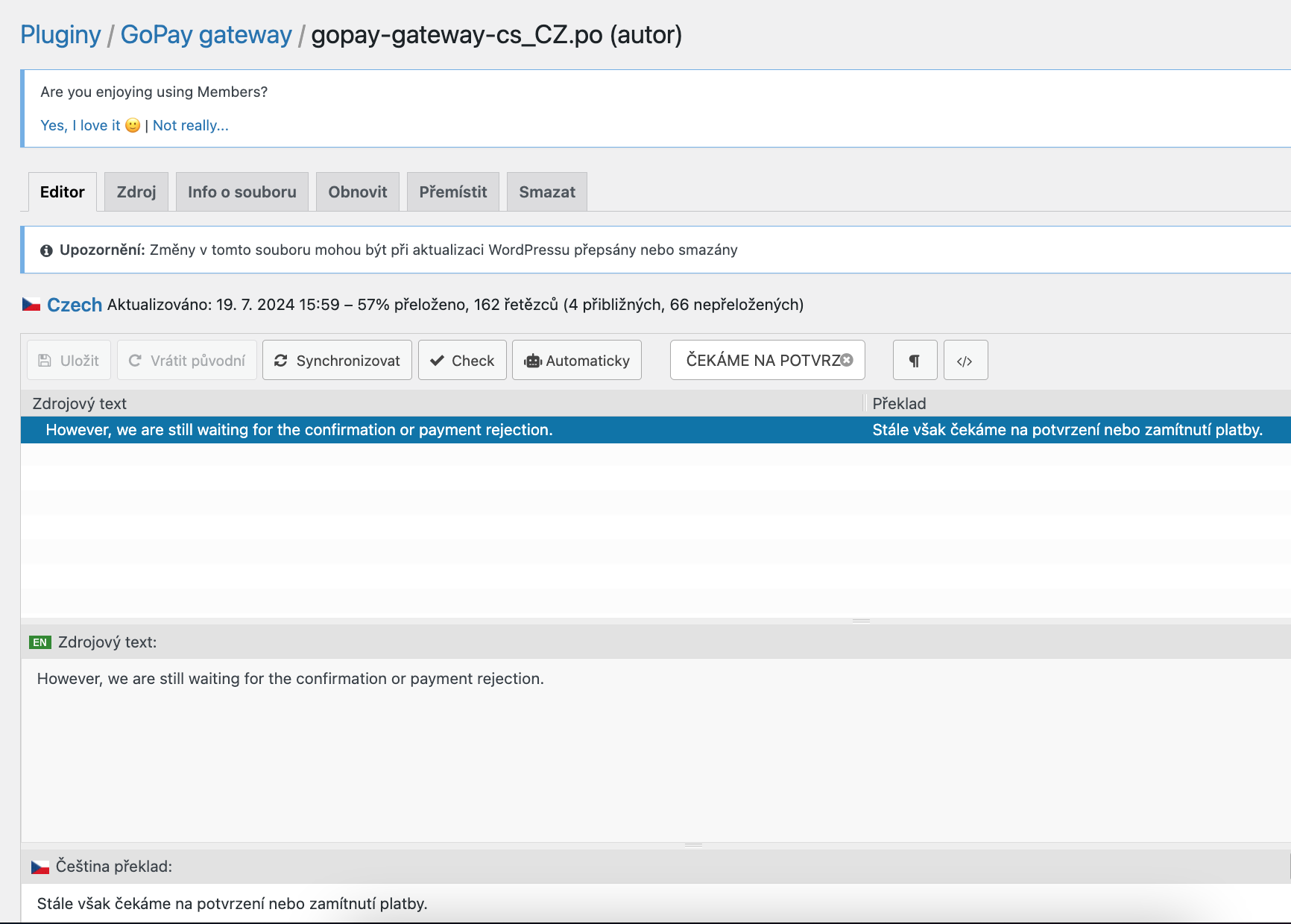Click the 'Čeština překlad:' pane label
The image size is (1291, 924).
point(114,867)
